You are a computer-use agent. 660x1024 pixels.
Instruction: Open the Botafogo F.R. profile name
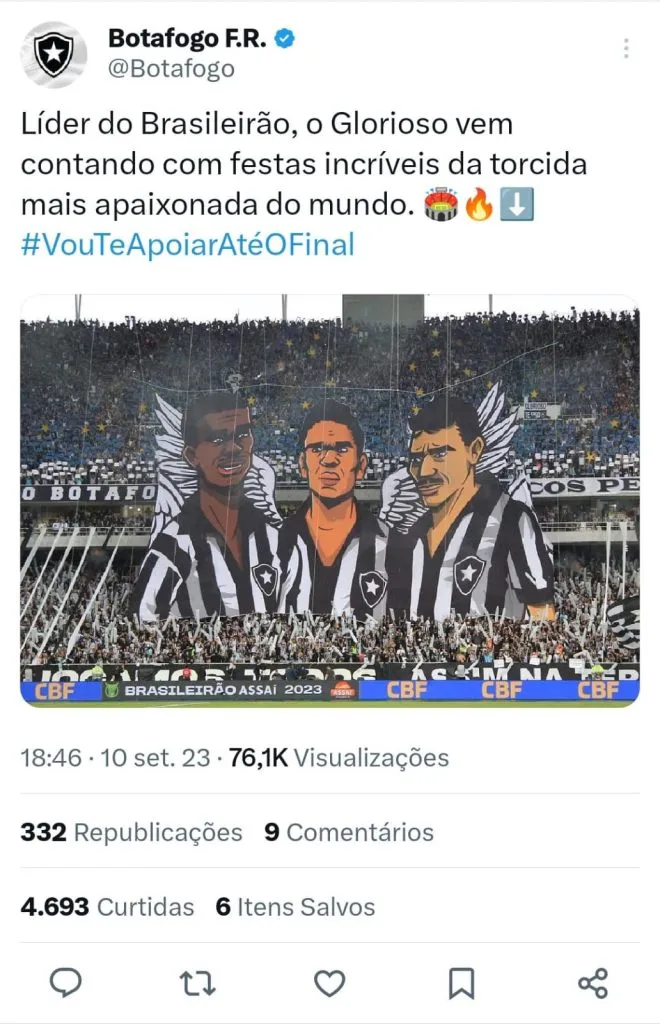[187, 39]
